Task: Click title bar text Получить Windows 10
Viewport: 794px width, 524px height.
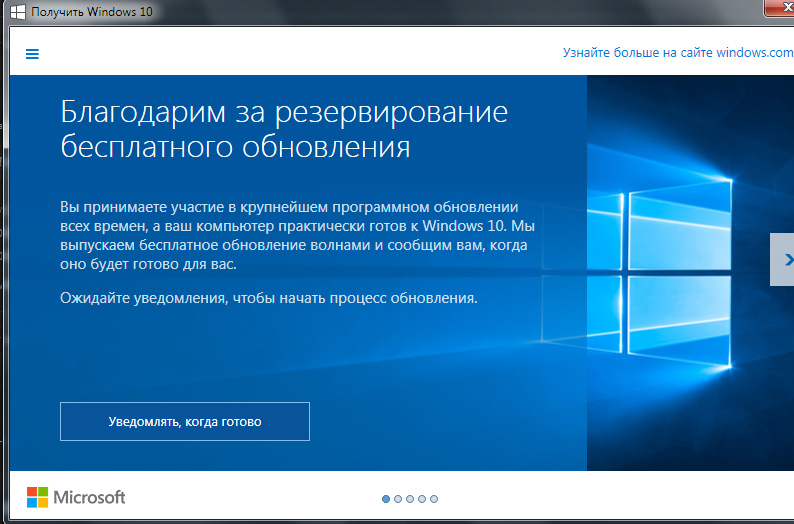Action: pyautogui.click(x=92, y=12)
